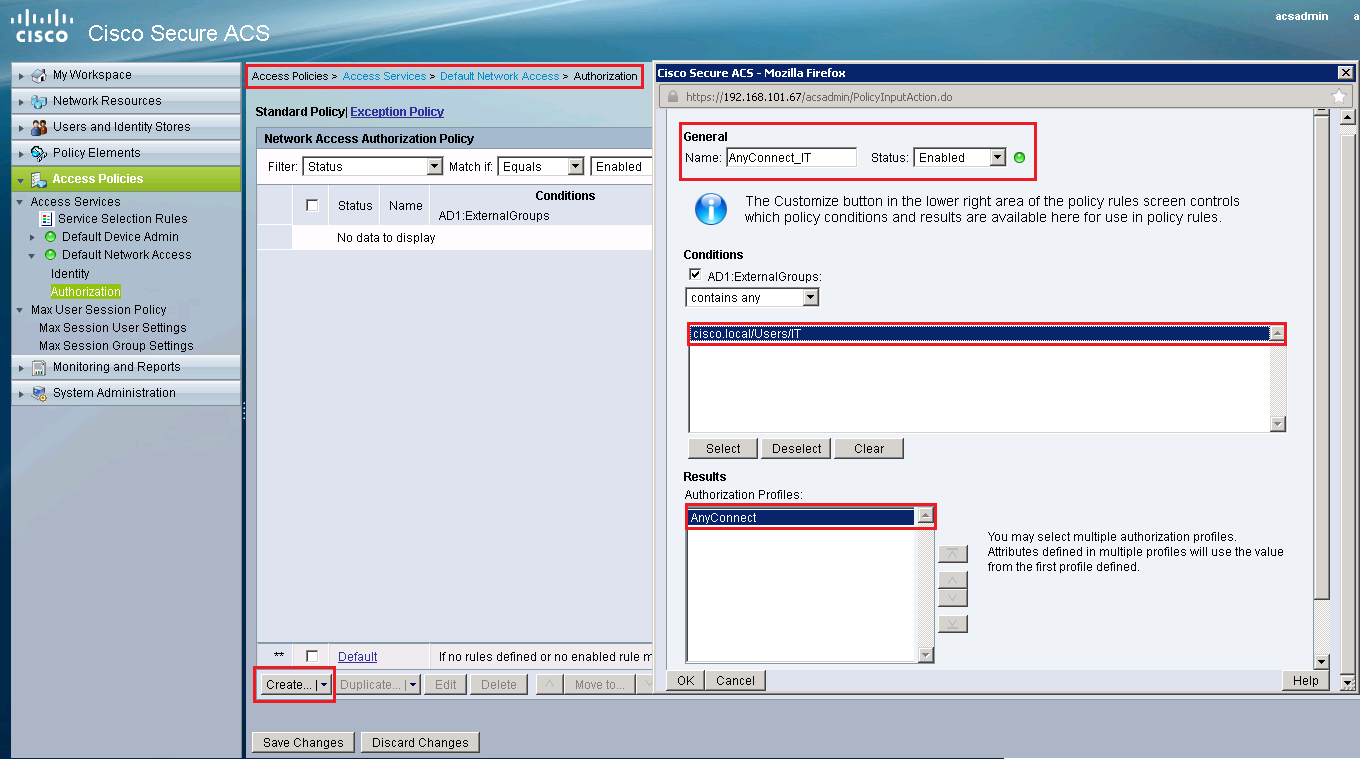Click Cancel in the rule dialog
1360x759 pixels.
[x=735, y=680]
